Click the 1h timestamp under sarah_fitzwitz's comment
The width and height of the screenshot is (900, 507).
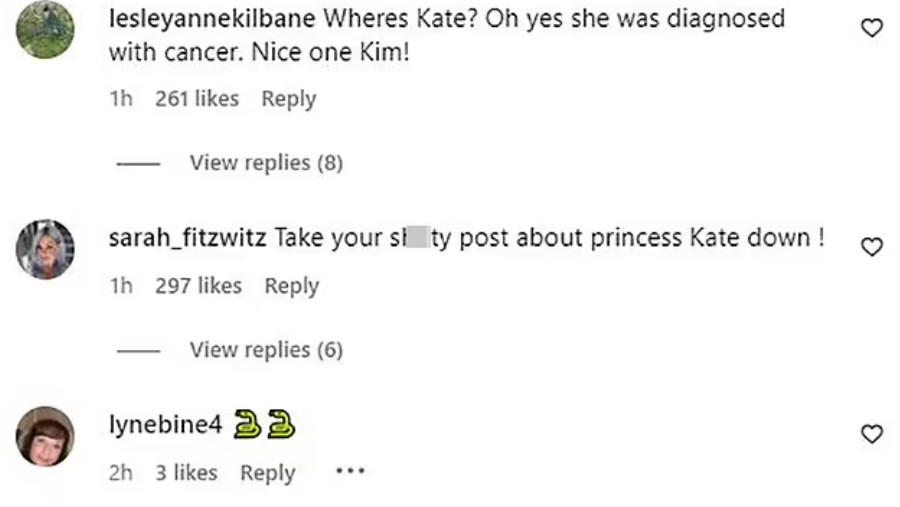pos(120,286)
